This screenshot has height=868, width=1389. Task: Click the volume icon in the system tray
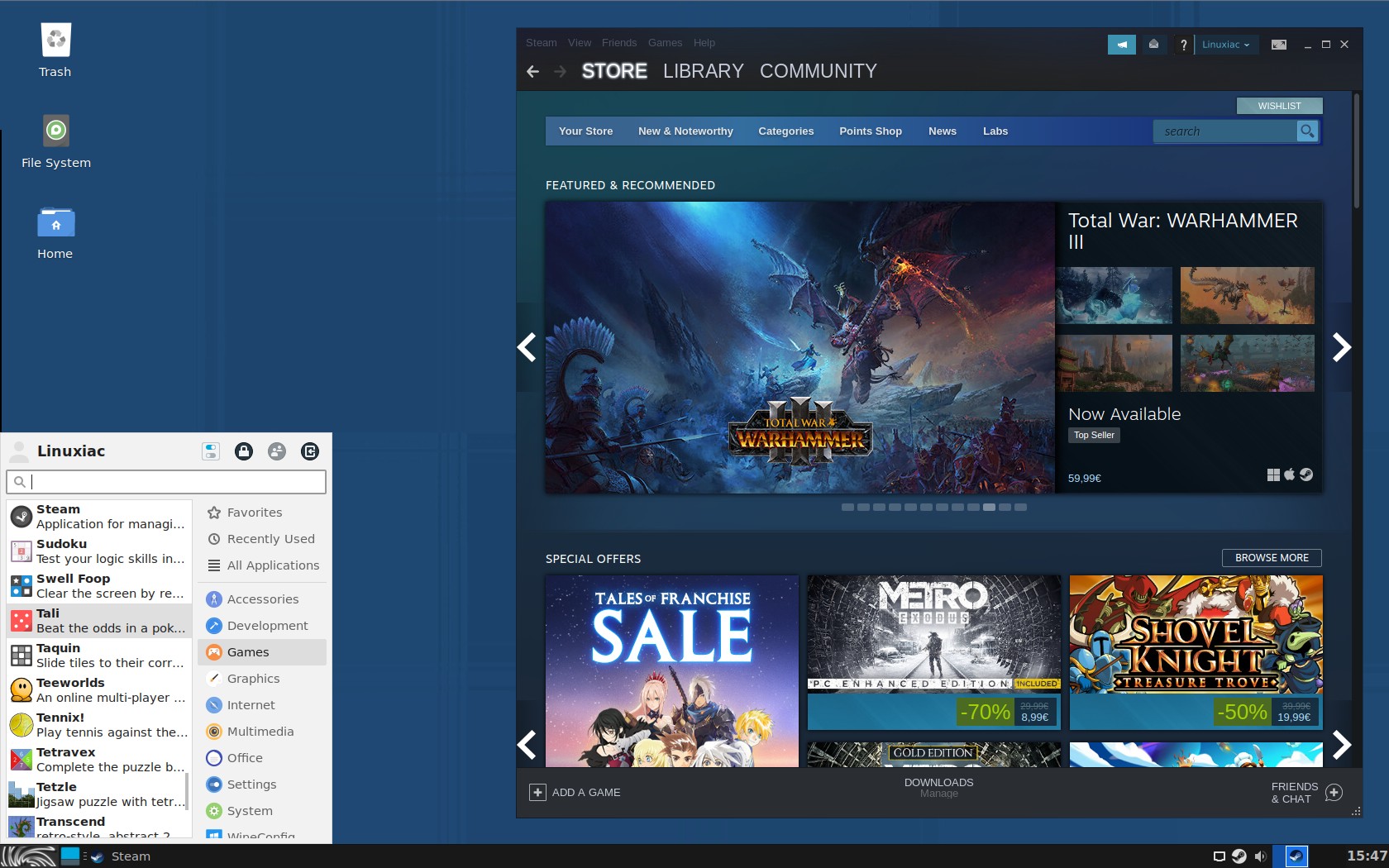[x=1260, y=856]
